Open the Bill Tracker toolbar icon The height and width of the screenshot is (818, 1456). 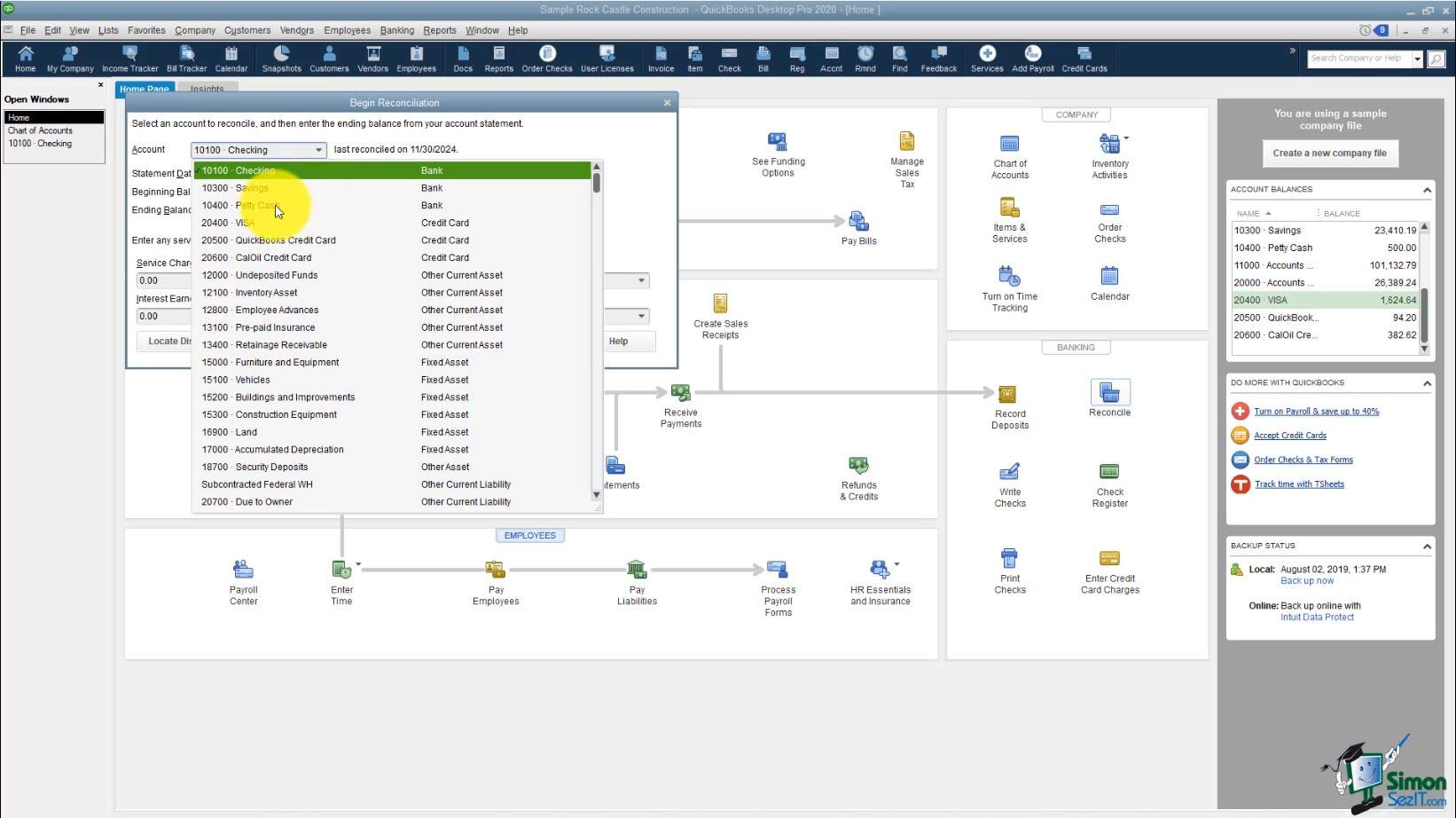[x=186, y=59]
